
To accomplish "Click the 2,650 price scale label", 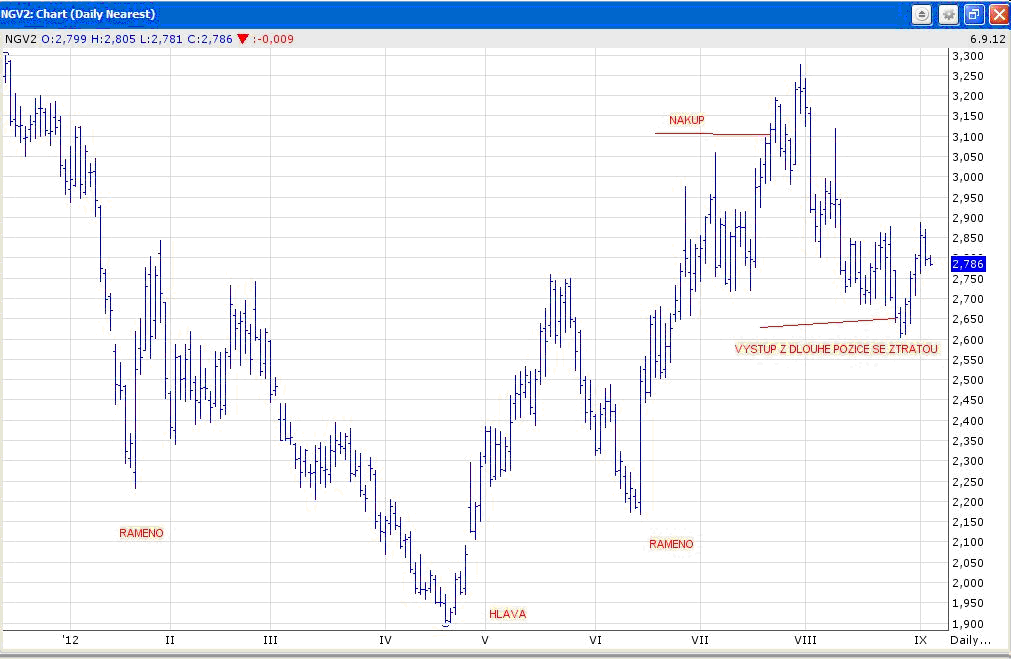I will coord(968,319).
